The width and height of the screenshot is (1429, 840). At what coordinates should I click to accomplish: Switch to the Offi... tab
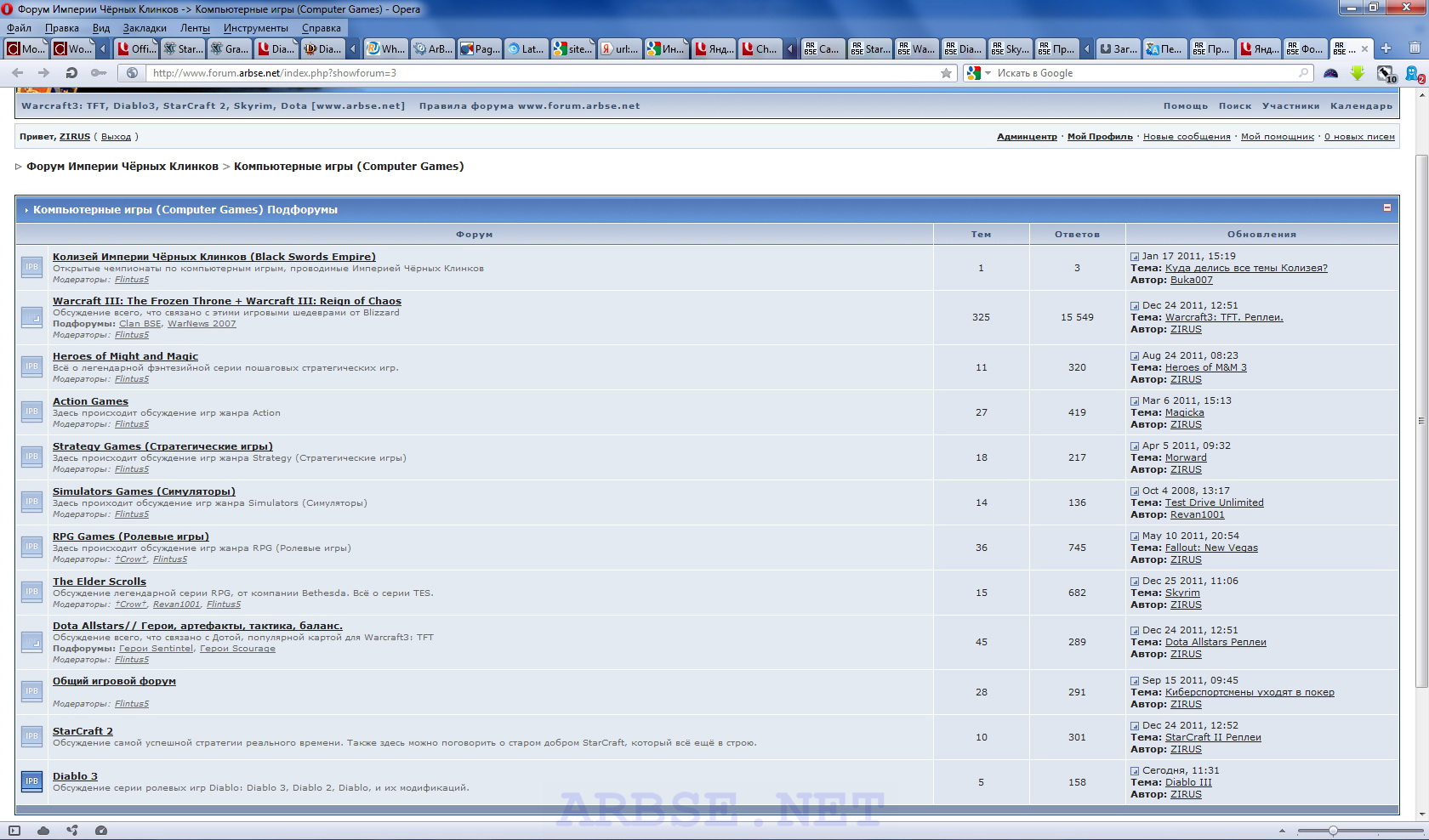coord(136,48)
